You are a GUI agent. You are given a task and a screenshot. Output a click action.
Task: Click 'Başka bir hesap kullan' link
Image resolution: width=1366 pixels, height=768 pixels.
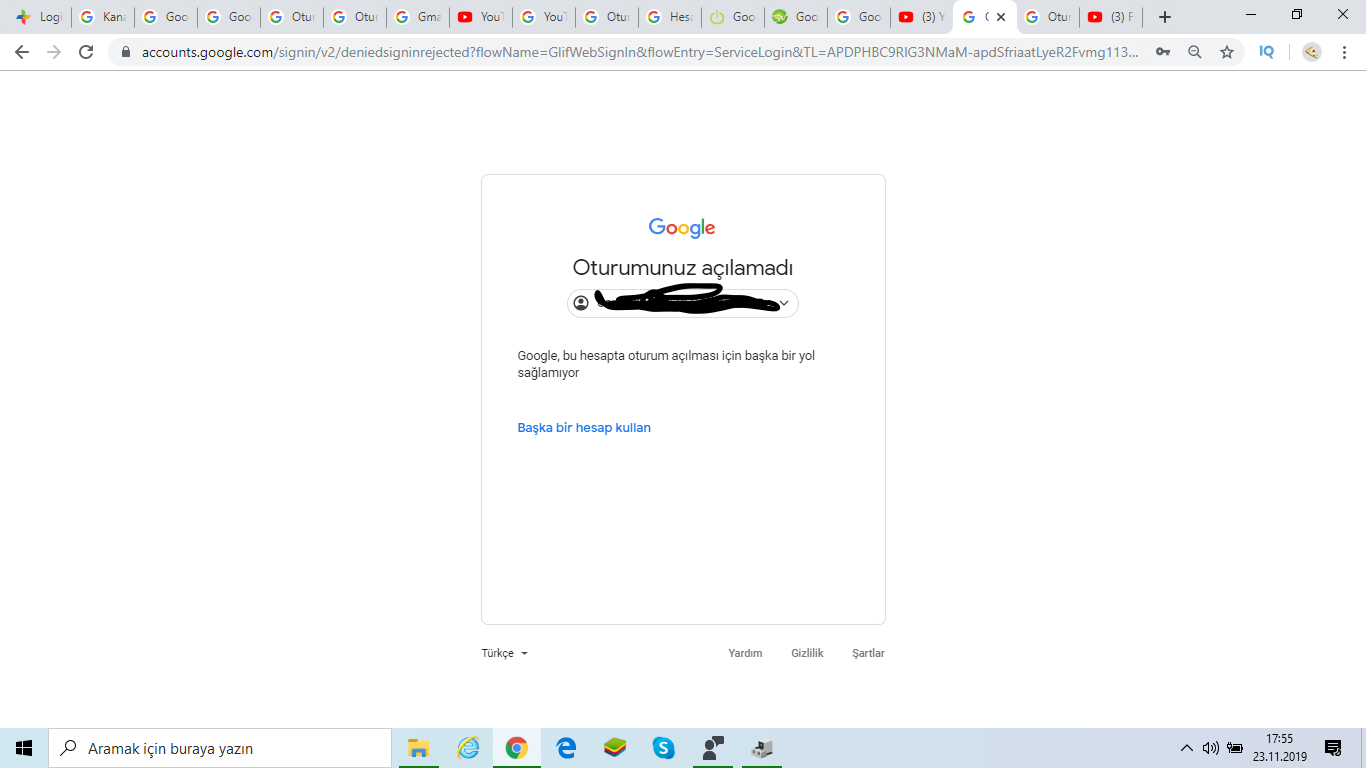(584, 428)
